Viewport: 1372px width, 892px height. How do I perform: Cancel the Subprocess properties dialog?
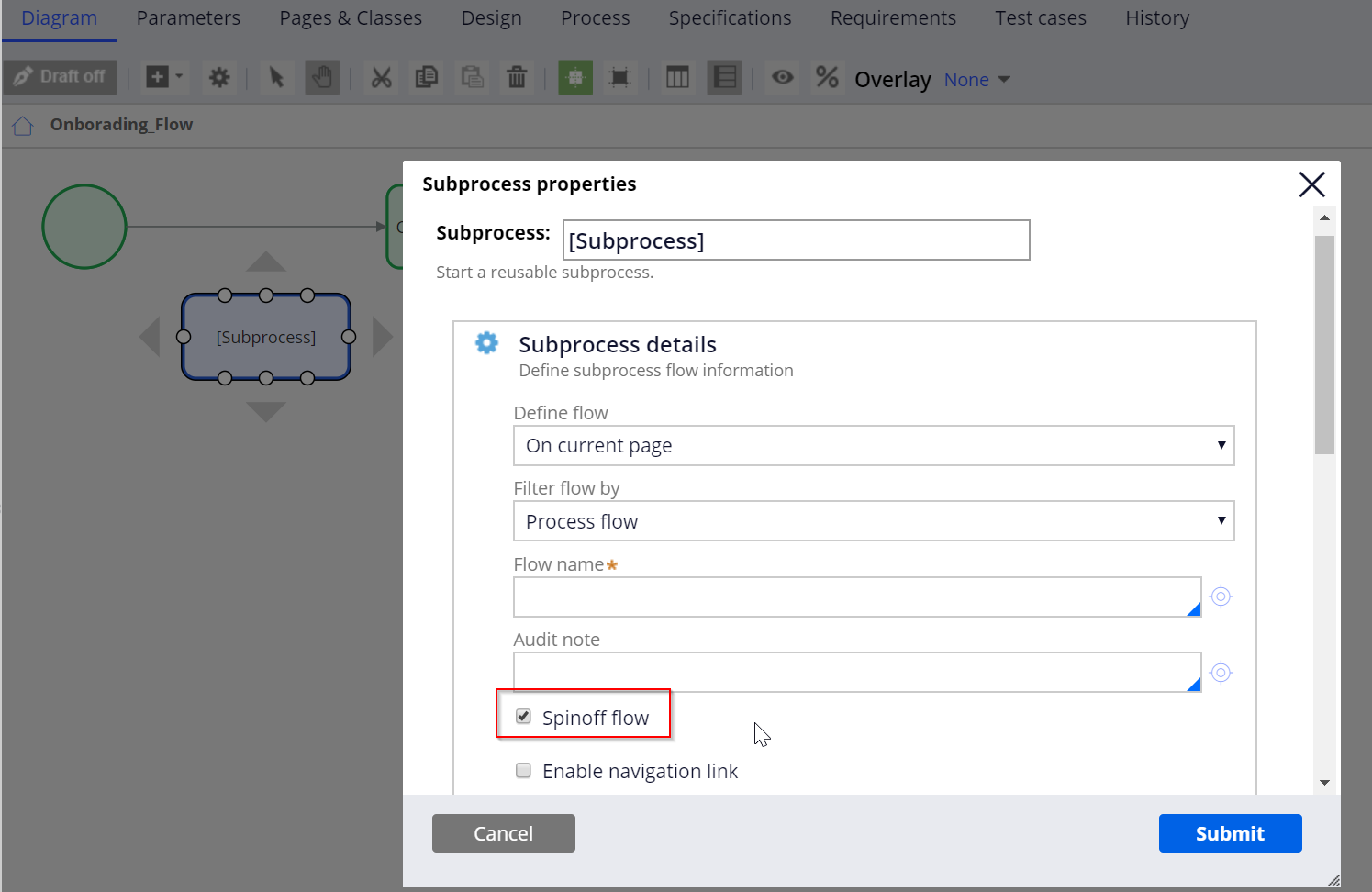(x=503, y=833)
